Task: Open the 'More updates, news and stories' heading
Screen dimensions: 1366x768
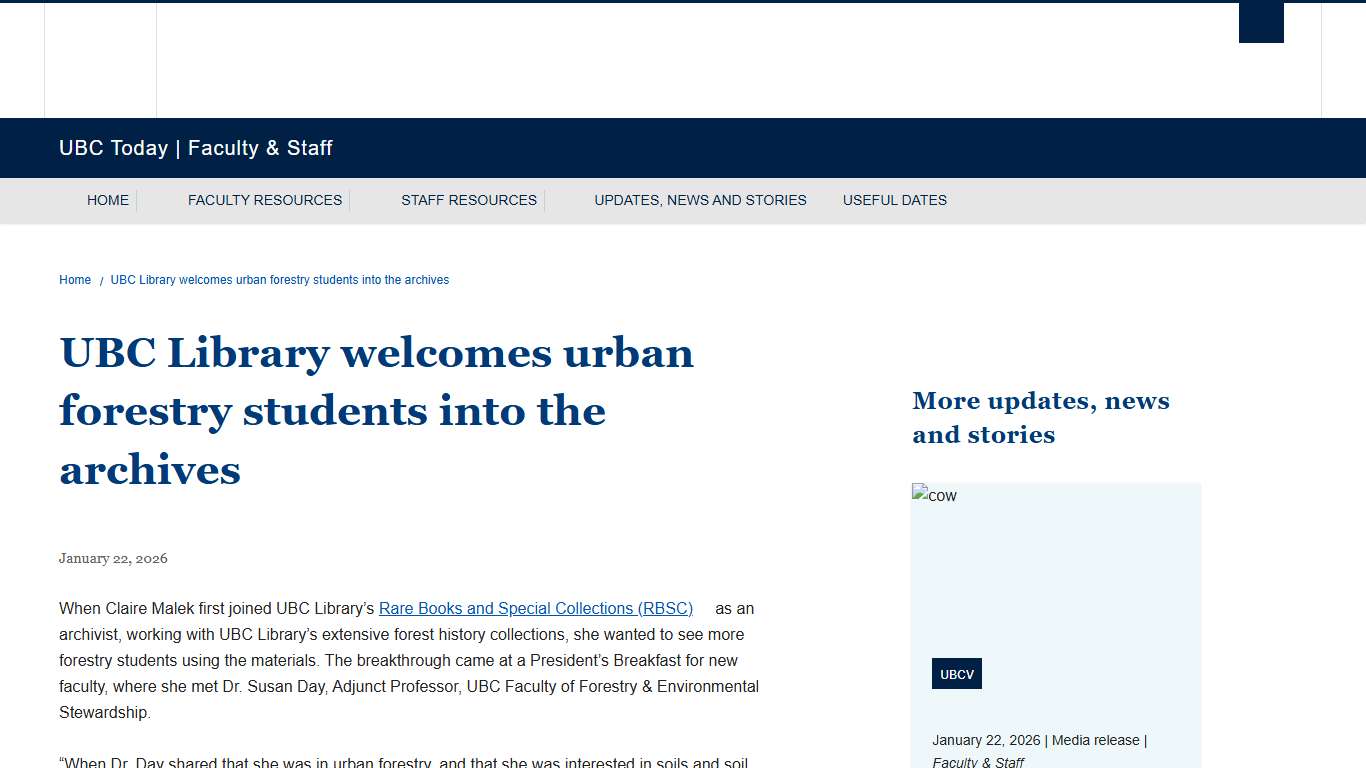Action: tap(1041, 417)
